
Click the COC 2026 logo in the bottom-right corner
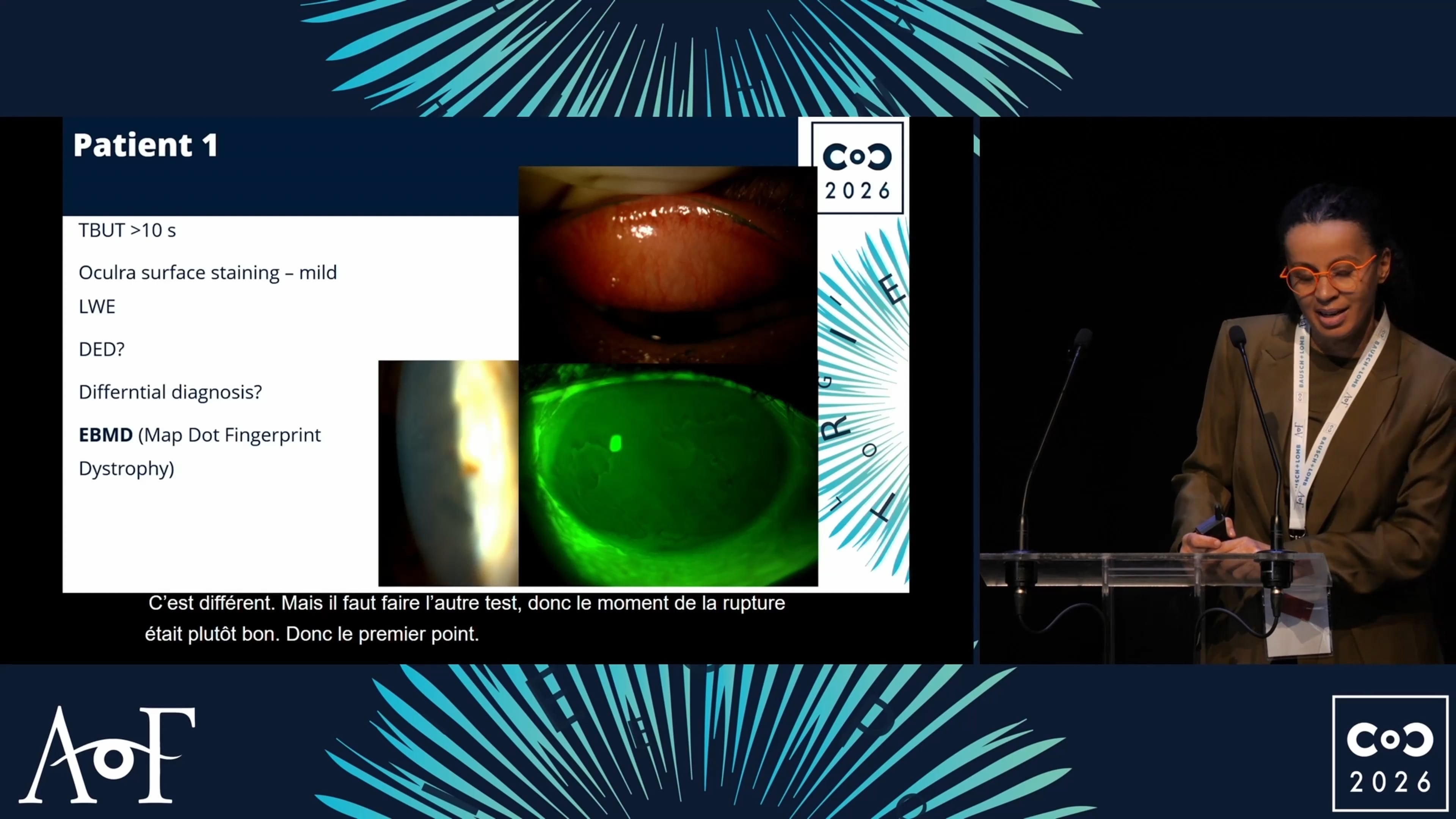pos(1390,753)
